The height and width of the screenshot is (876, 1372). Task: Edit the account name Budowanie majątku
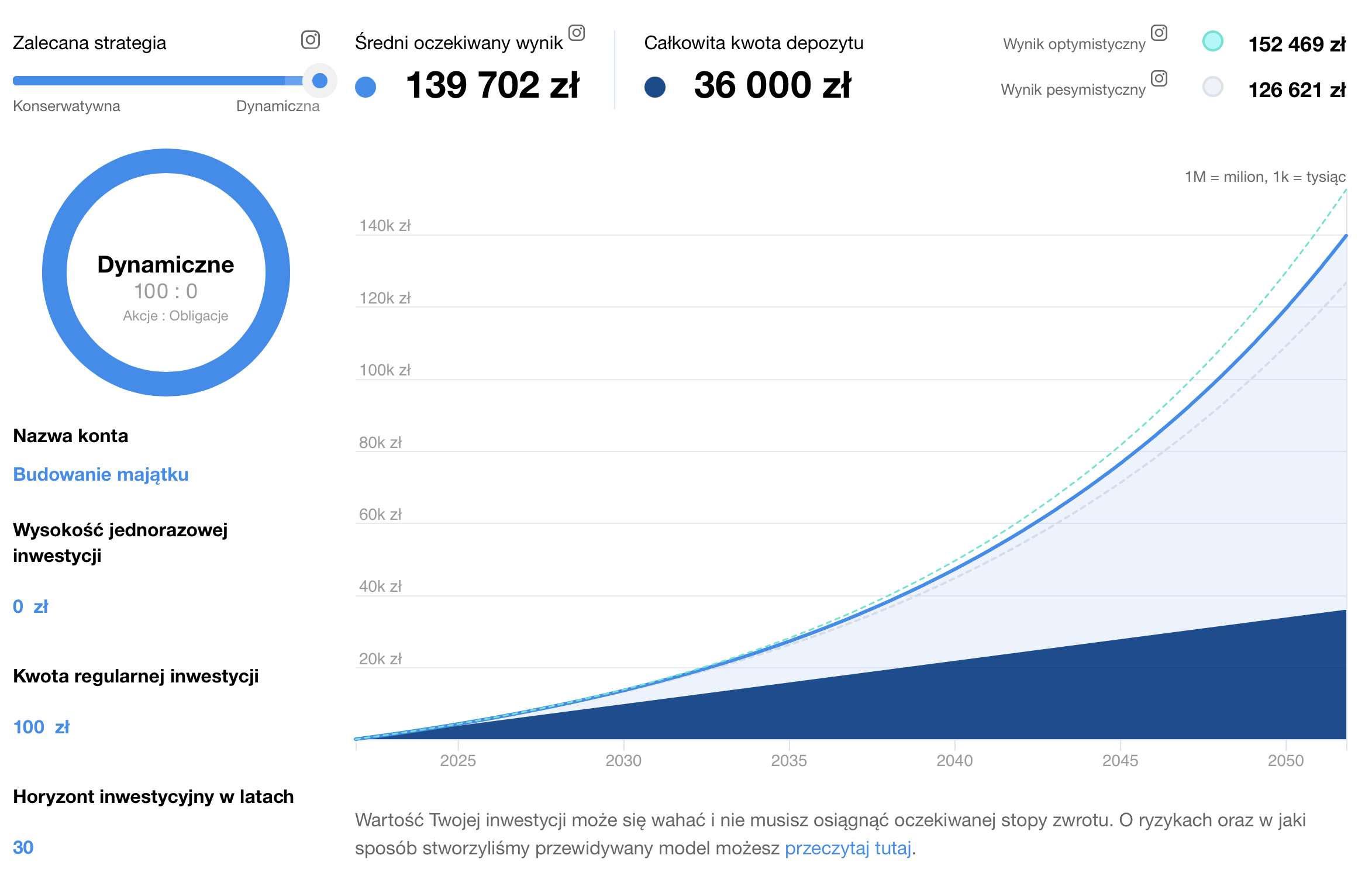pyautogui.click(x=101, y=474)
